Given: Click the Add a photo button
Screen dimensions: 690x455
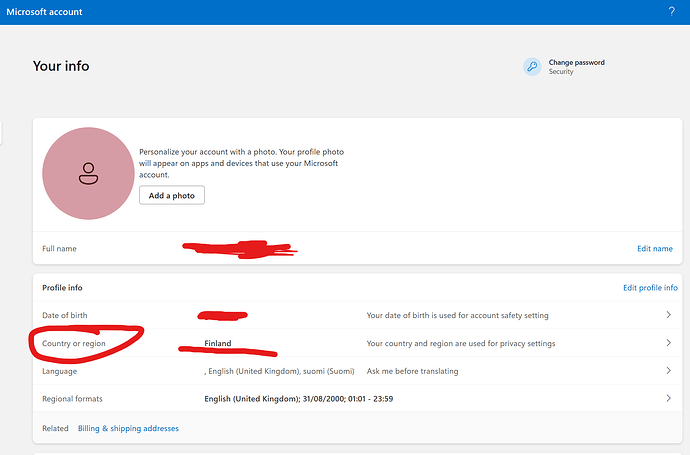Looking at the screenshot, I should tap(172, 195).
